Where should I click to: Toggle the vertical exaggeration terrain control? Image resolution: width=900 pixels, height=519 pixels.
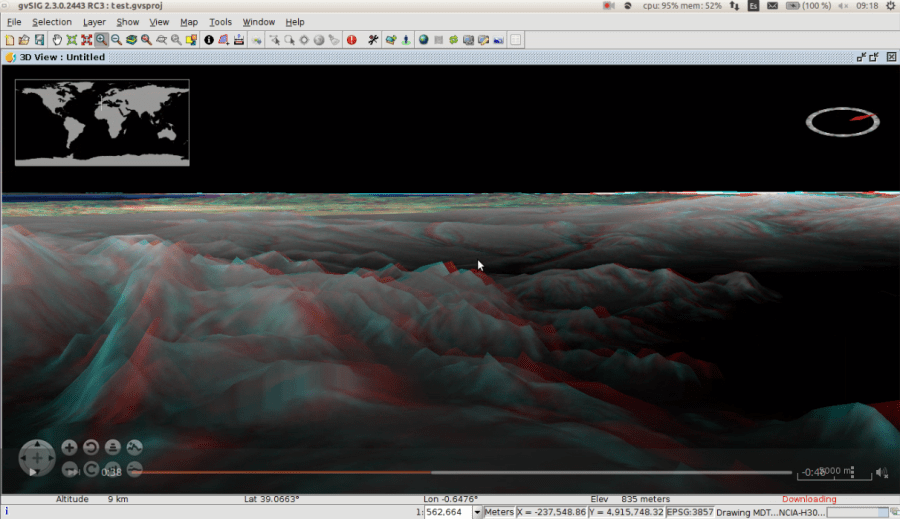click(134, 448)
